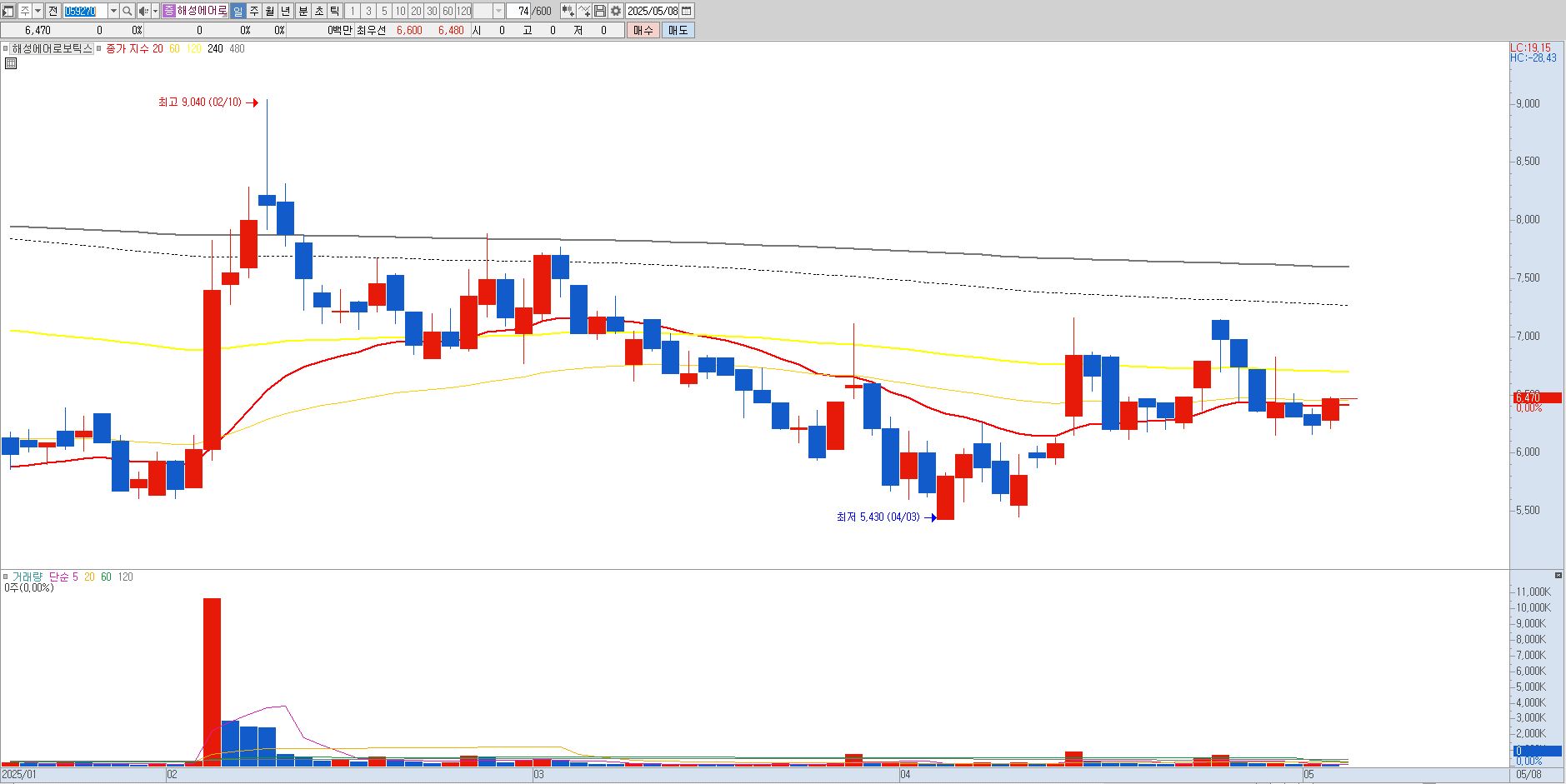Click the date field 2025/05/08
1566x784 pixels.
[x=653, y=11]
